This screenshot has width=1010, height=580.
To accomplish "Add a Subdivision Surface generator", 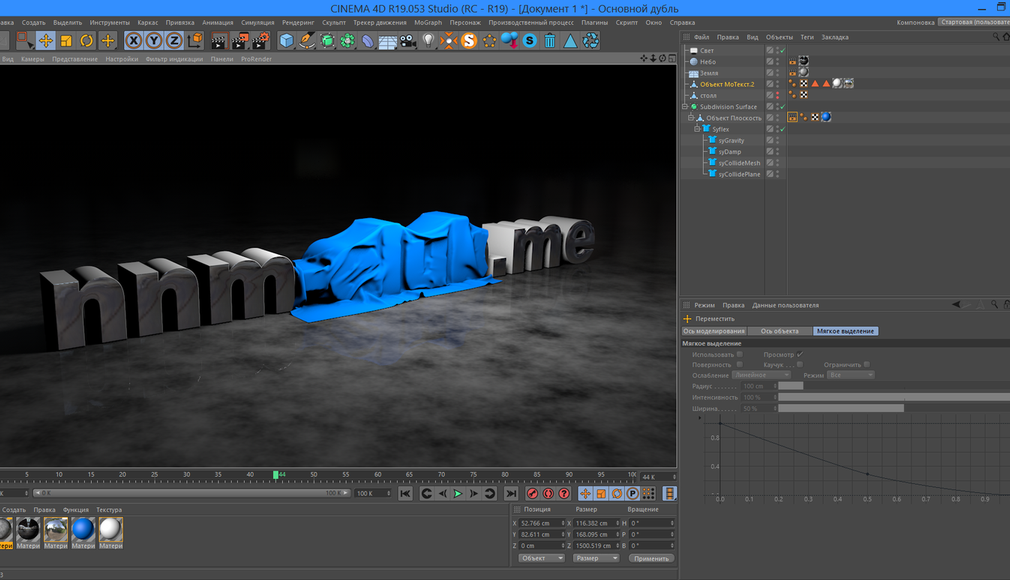I will point(327,41).
